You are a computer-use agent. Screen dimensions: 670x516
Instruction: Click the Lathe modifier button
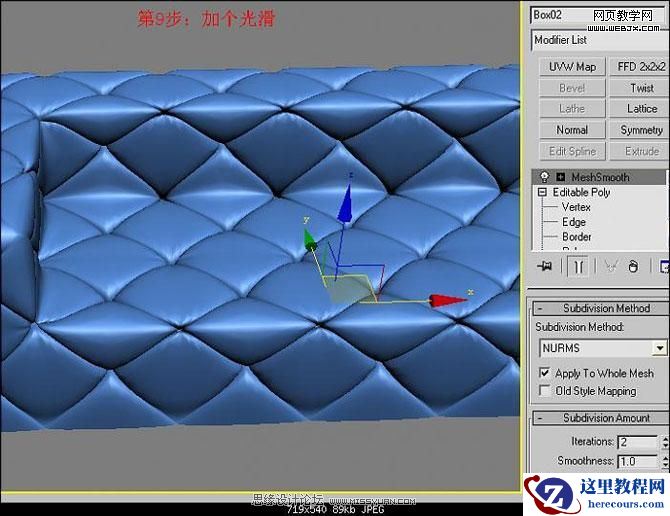tap(572, 108)
